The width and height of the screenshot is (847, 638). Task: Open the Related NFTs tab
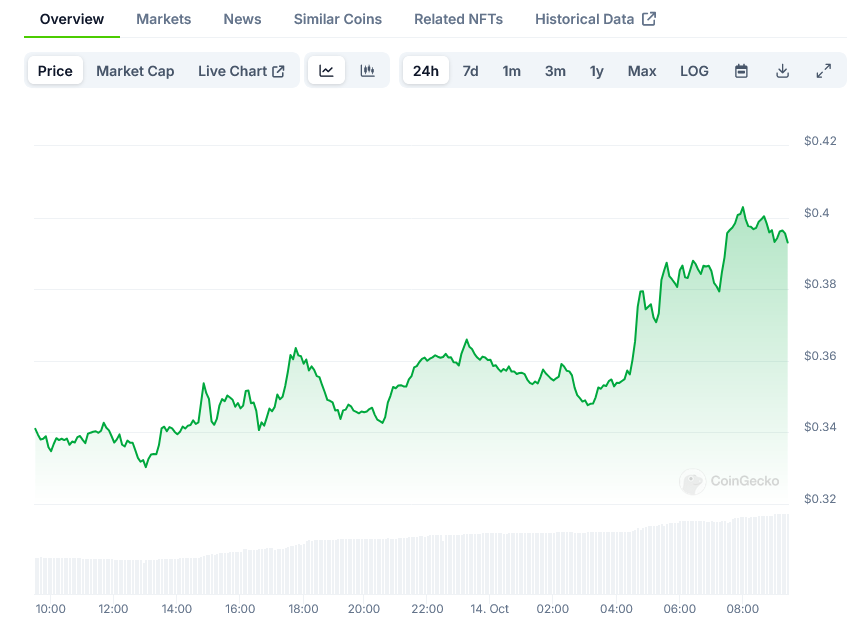tap(458, 19)
